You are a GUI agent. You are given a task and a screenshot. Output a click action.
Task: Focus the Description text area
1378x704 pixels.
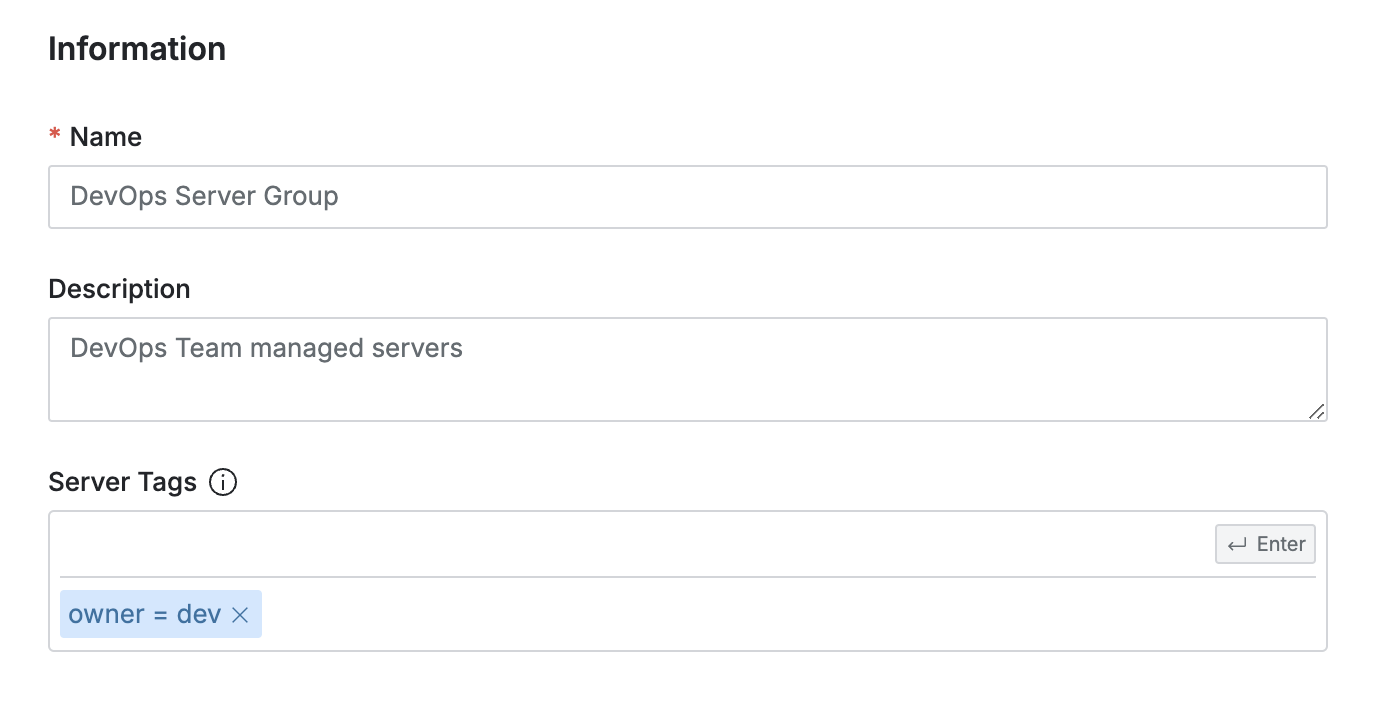tap(688, 370)
